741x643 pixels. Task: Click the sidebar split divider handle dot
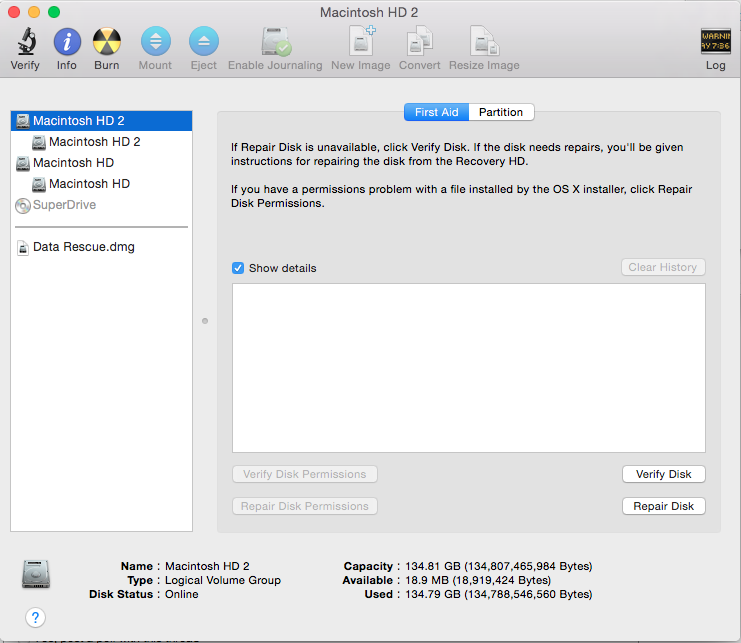point(205,321)
